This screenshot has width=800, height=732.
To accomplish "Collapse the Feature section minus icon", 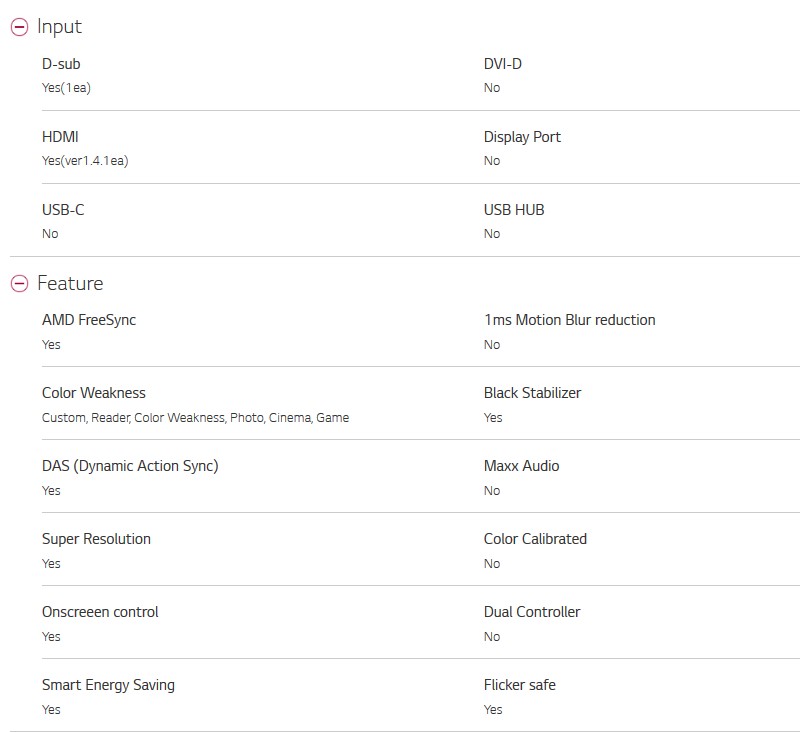I will click(x=19, y=284).
